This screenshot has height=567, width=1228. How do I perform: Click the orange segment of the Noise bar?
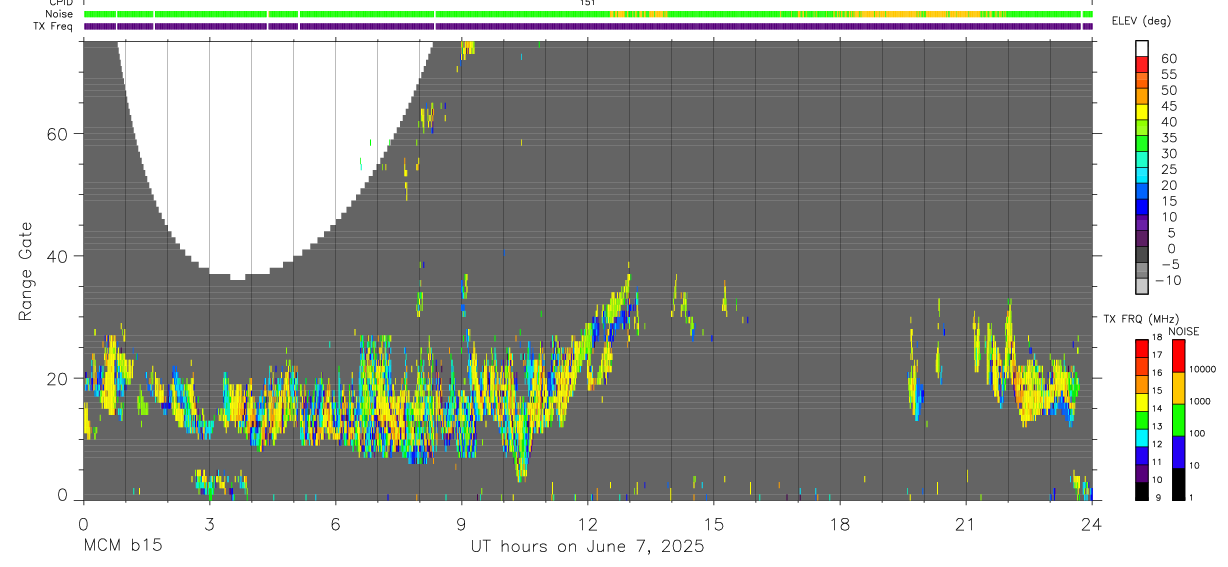(x=890, y=14)
